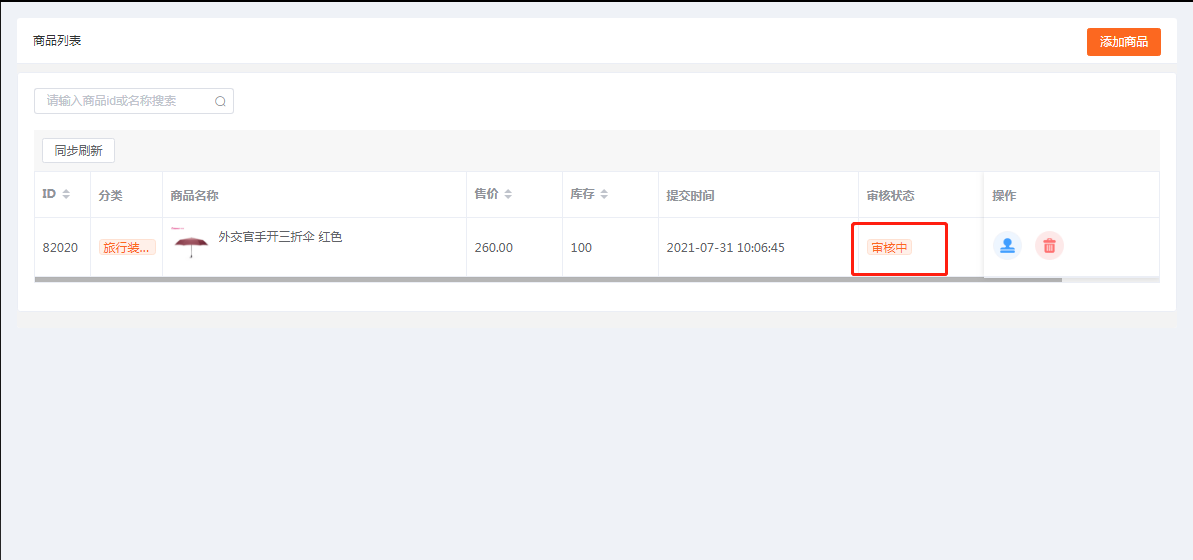Click the stock value 100
This screenshot has width=1193, height=560.
pyautogui.click(x=581, y=248)
